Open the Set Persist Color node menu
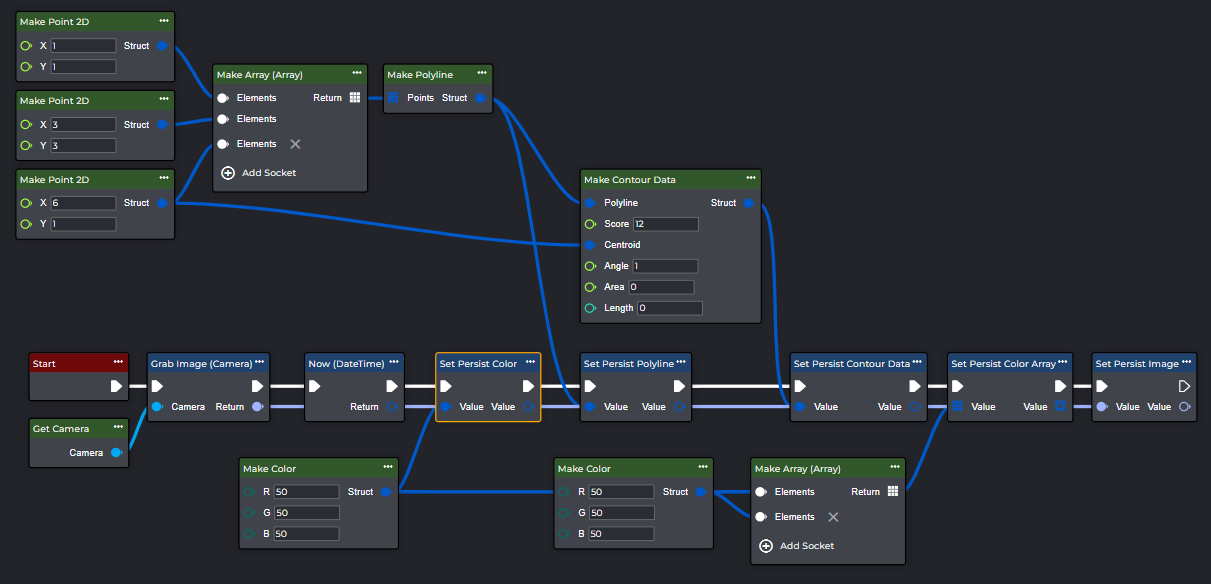 click(x=529, y=363)
